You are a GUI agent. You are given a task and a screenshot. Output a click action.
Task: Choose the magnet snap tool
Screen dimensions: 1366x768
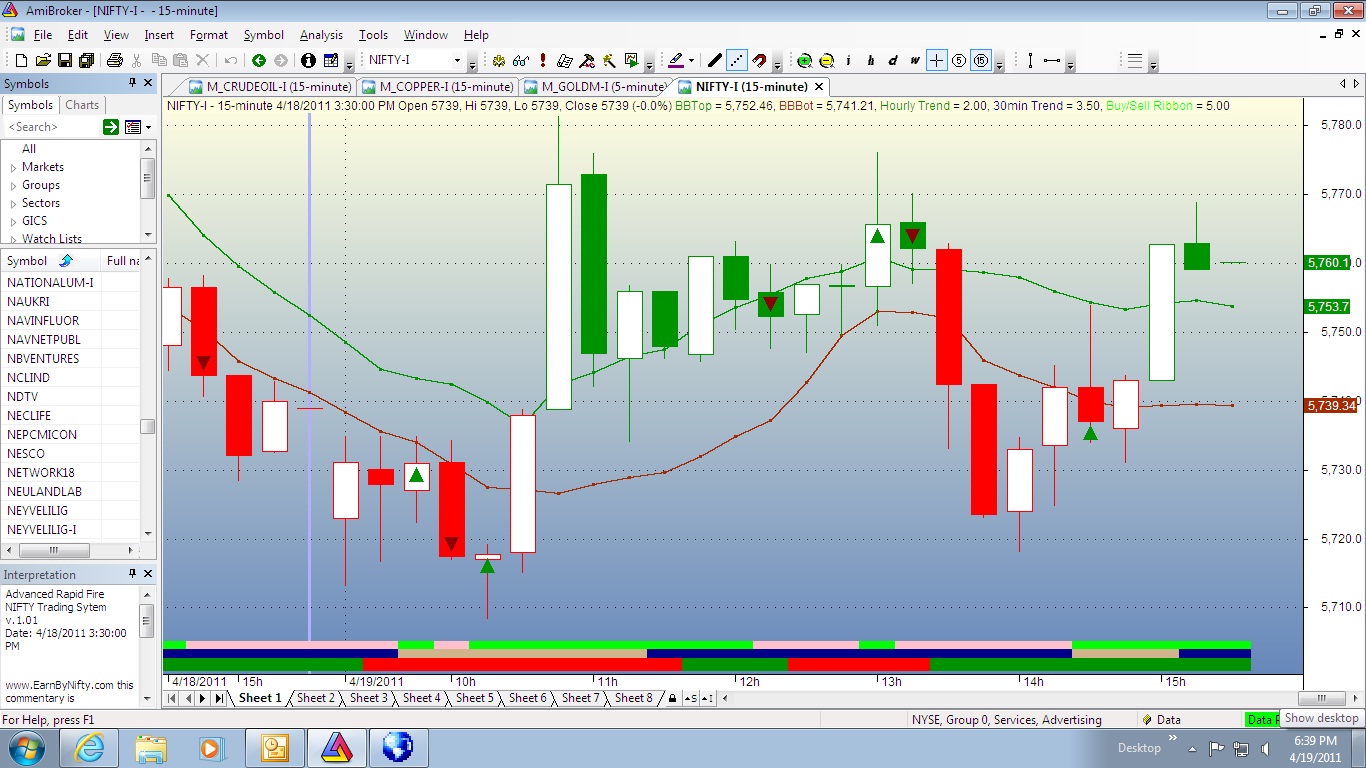click(759, 60)
